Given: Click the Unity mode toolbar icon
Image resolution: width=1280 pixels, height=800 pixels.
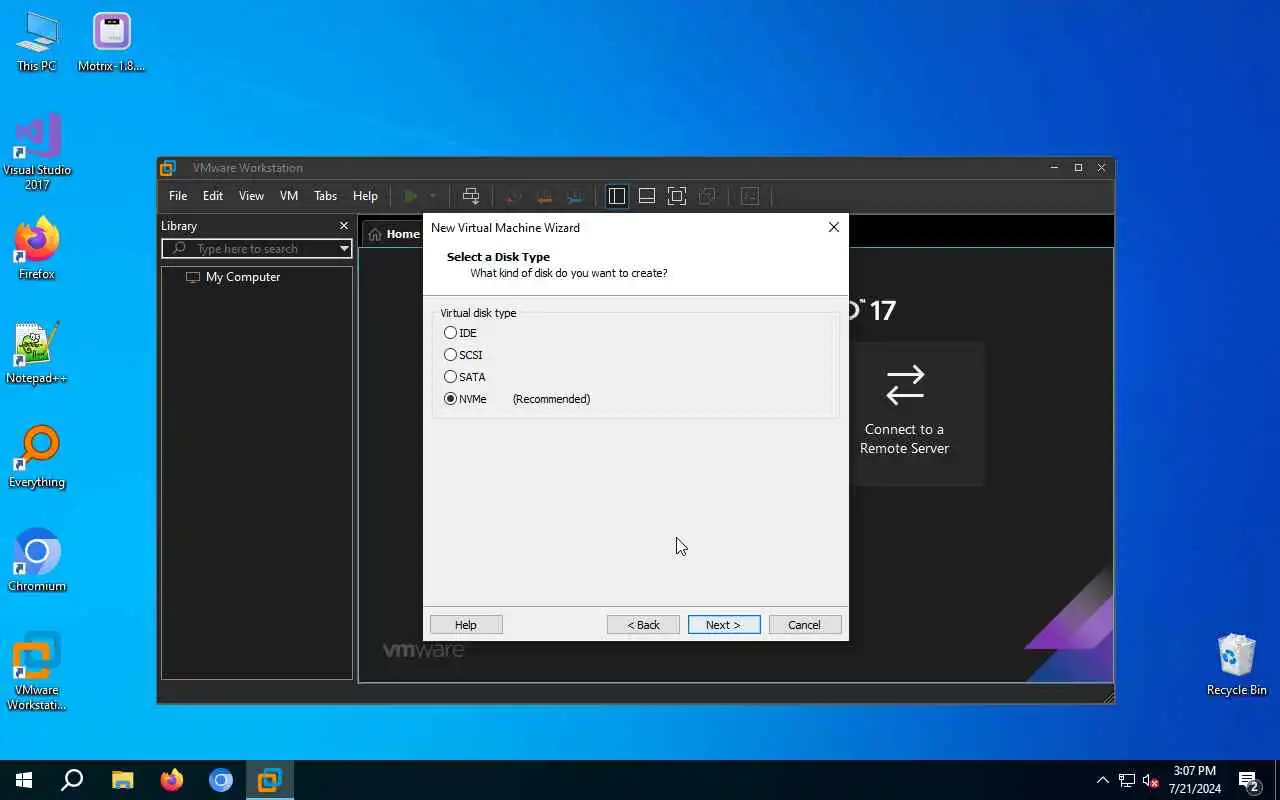Looking at the screenshot, I should (x=707, y=196).
